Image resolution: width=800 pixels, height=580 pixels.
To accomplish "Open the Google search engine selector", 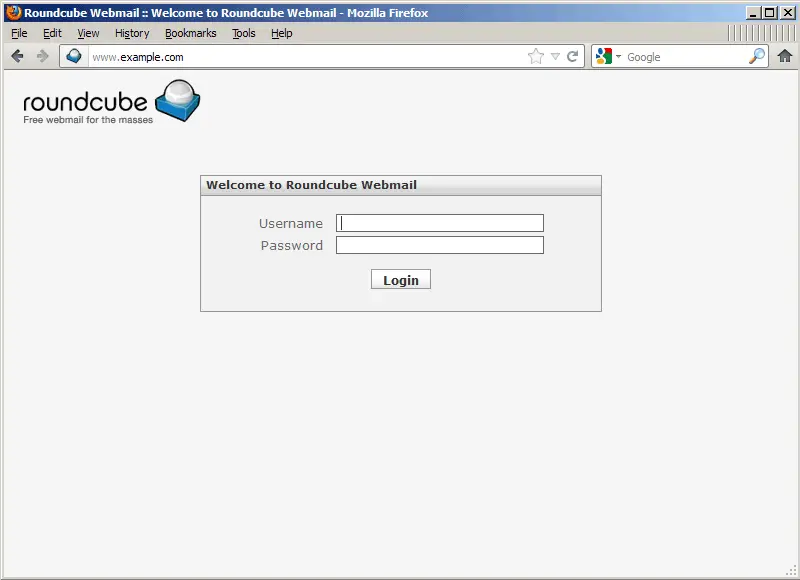I will point(608,56).
